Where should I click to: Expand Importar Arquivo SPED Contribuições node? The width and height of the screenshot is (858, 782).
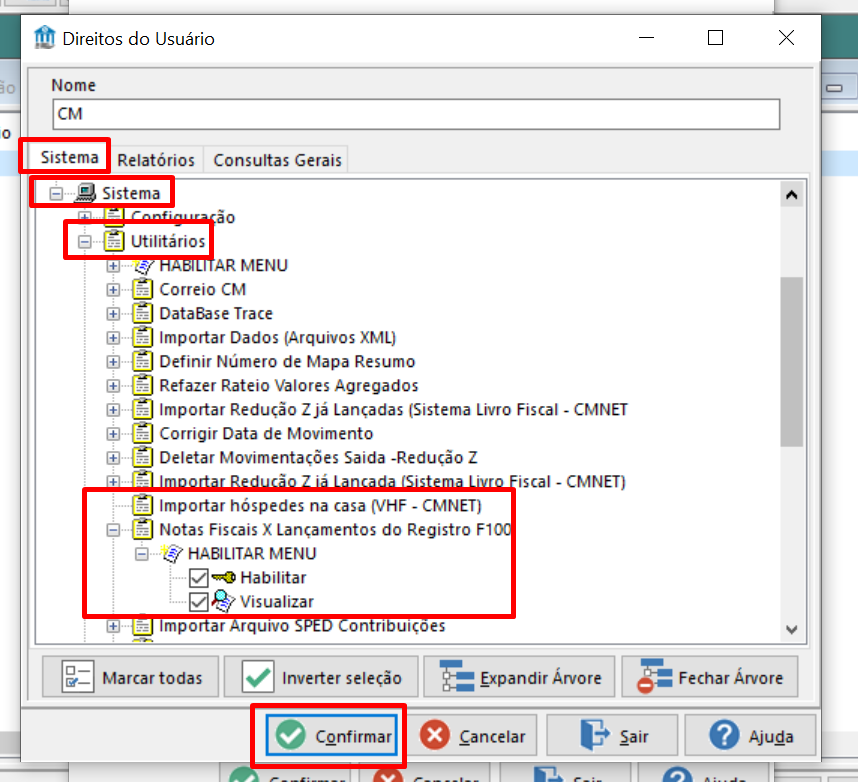pos(113,626)
